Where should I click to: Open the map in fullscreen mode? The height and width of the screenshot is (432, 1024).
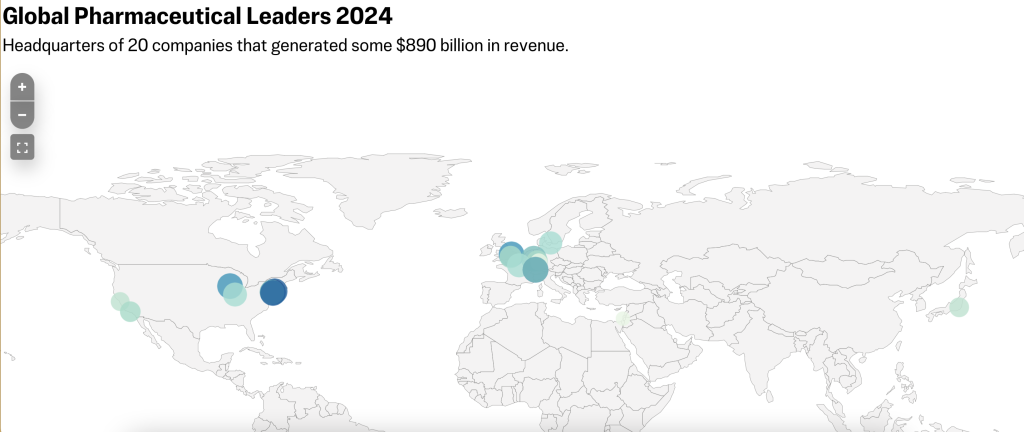(22, 147)
